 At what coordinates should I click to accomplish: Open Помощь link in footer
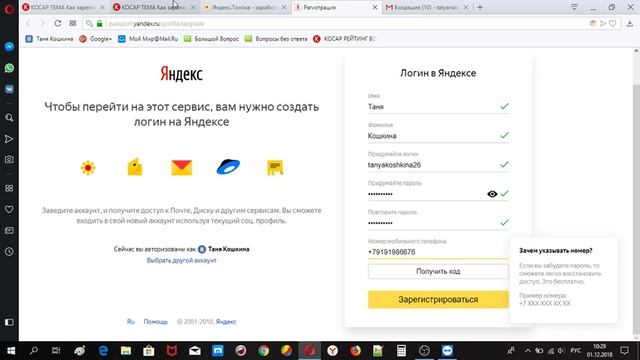[156, 322]
